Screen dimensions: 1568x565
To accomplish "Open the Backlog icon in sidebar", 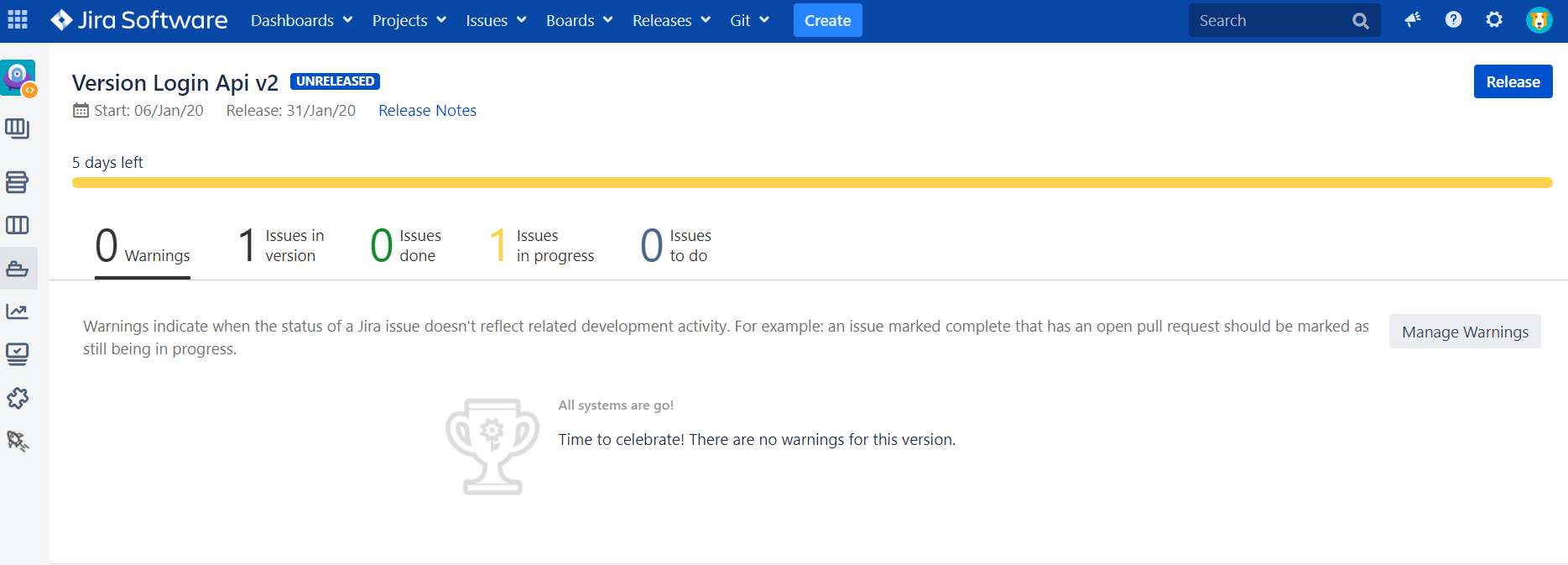I will (x=17, y=181).
